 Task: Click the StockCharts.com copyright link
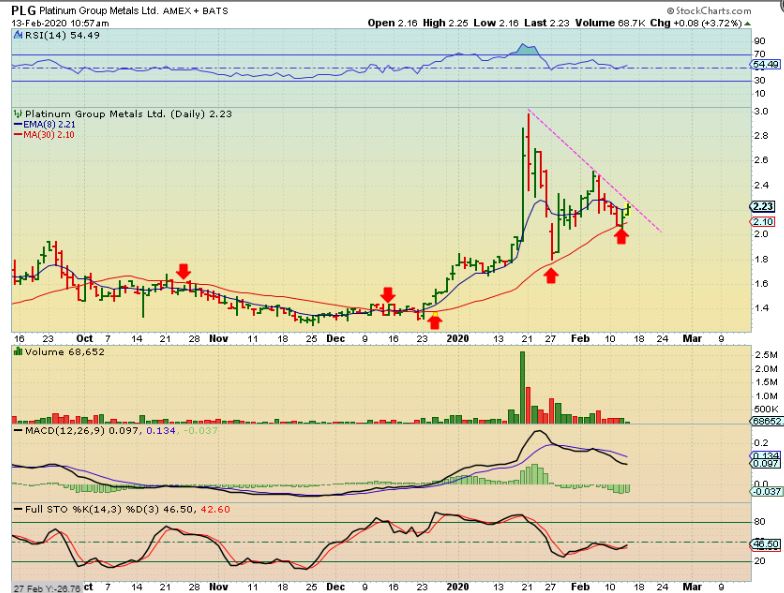point(708,10)
